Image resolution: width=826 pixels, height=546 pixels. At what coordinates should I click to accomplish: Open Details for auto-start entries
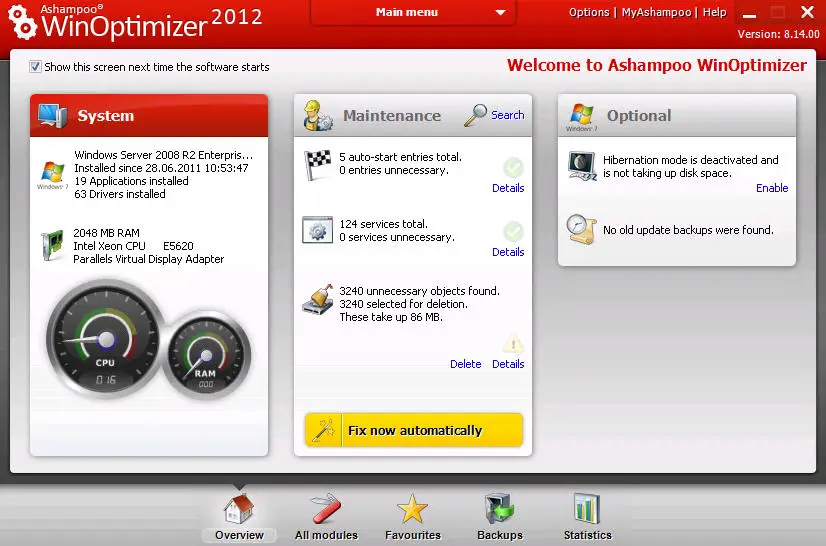(x=508, y=188)
